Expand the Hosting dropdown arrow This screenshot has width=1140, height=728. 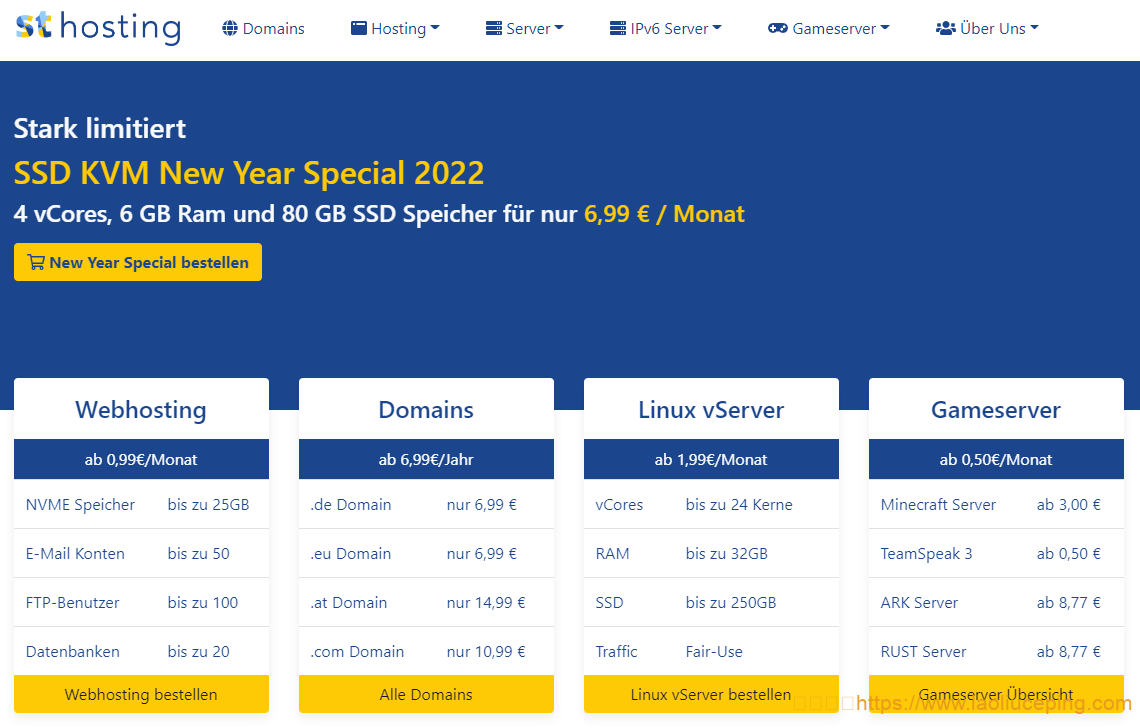(x=435, y=29)
